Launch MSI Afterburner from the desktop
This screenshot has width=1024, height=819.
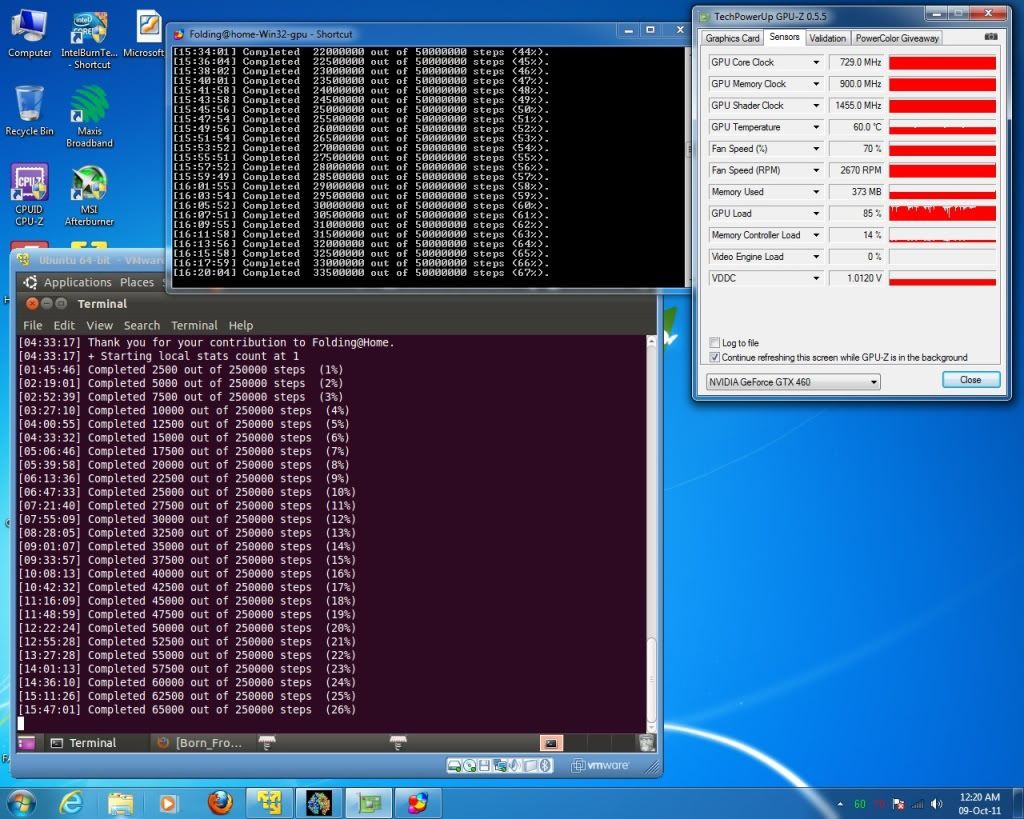pos(89,195)
